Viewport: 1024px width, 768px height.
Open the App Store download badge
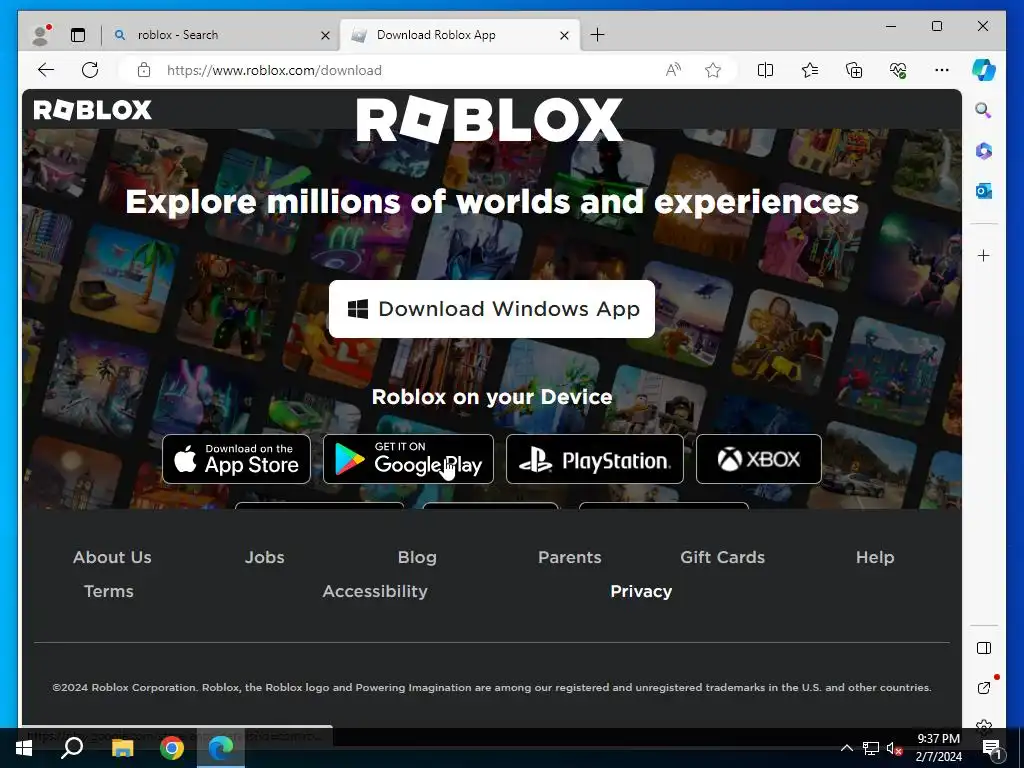click(236, 459)
